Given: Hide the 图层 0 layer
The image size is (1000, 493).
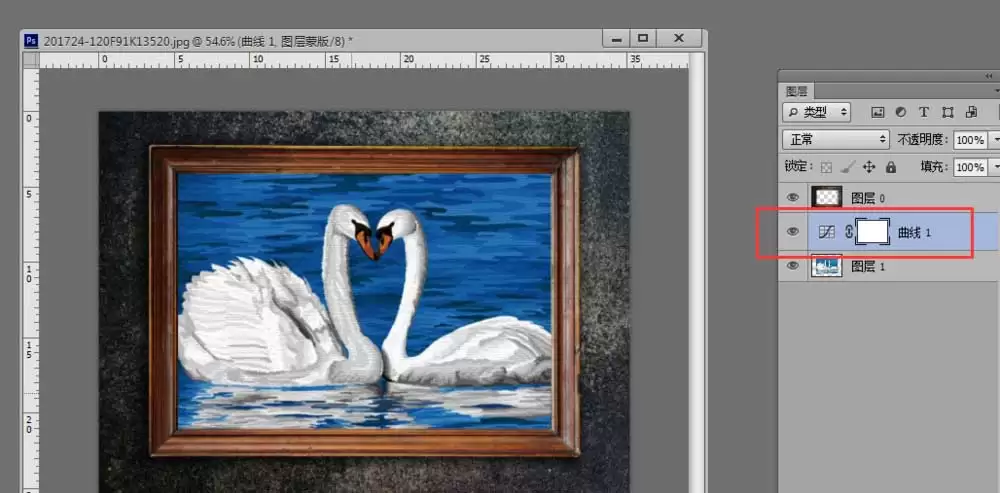Looking at the screenshot, I should [793, 198].
